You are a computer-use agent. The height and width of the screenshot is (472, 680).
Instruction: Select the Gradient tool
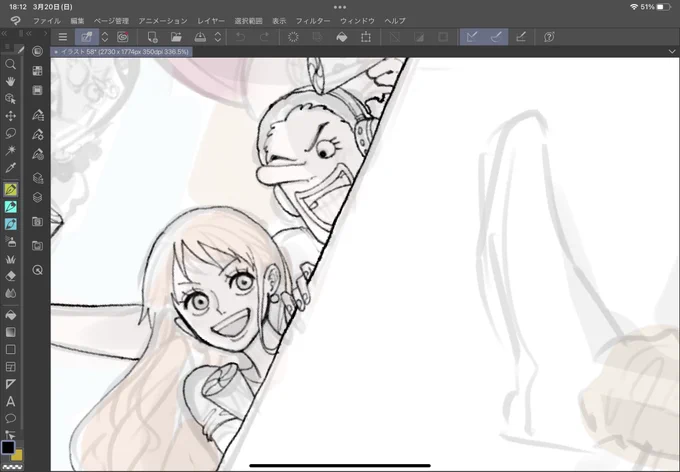coord(10,332)
